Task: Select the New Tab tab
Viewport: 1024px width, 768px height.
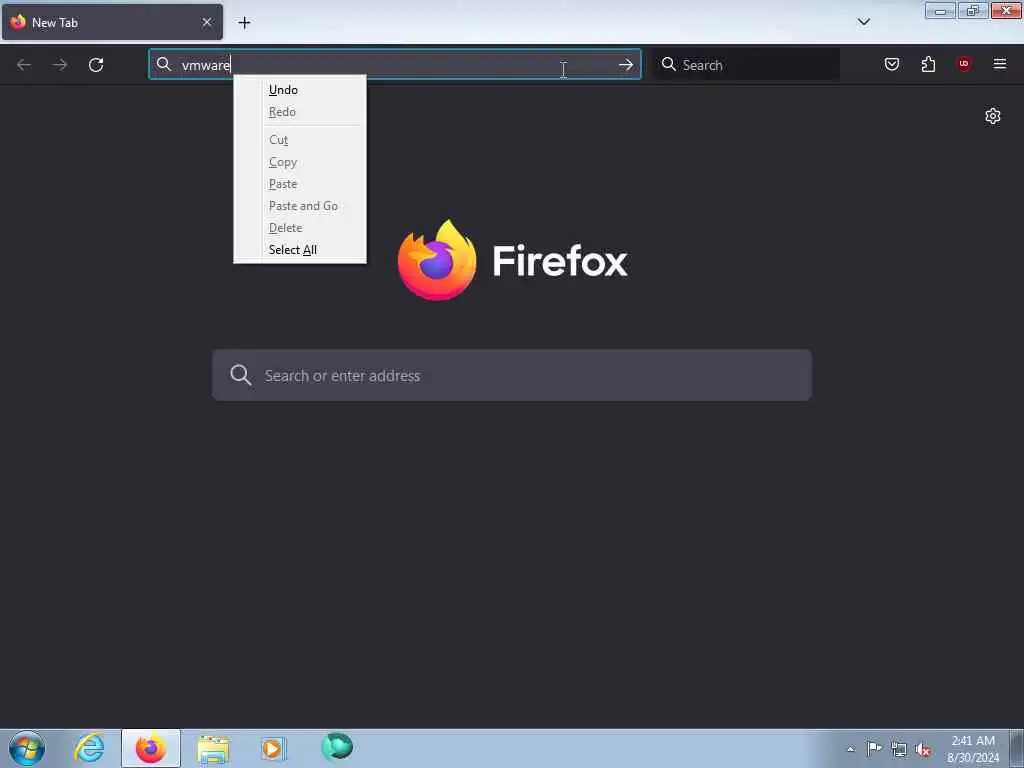Action: pyautogui.click(x=112, y=22)
